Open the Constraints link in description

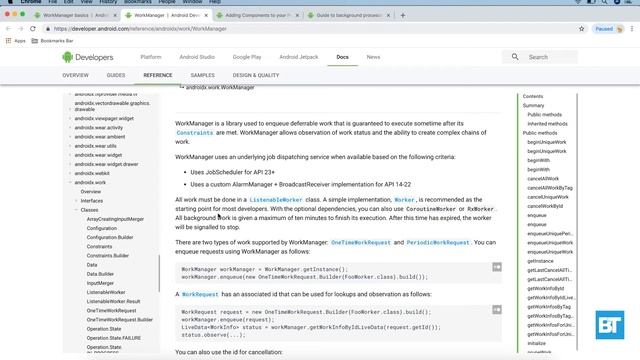click(x=195, y=133)
